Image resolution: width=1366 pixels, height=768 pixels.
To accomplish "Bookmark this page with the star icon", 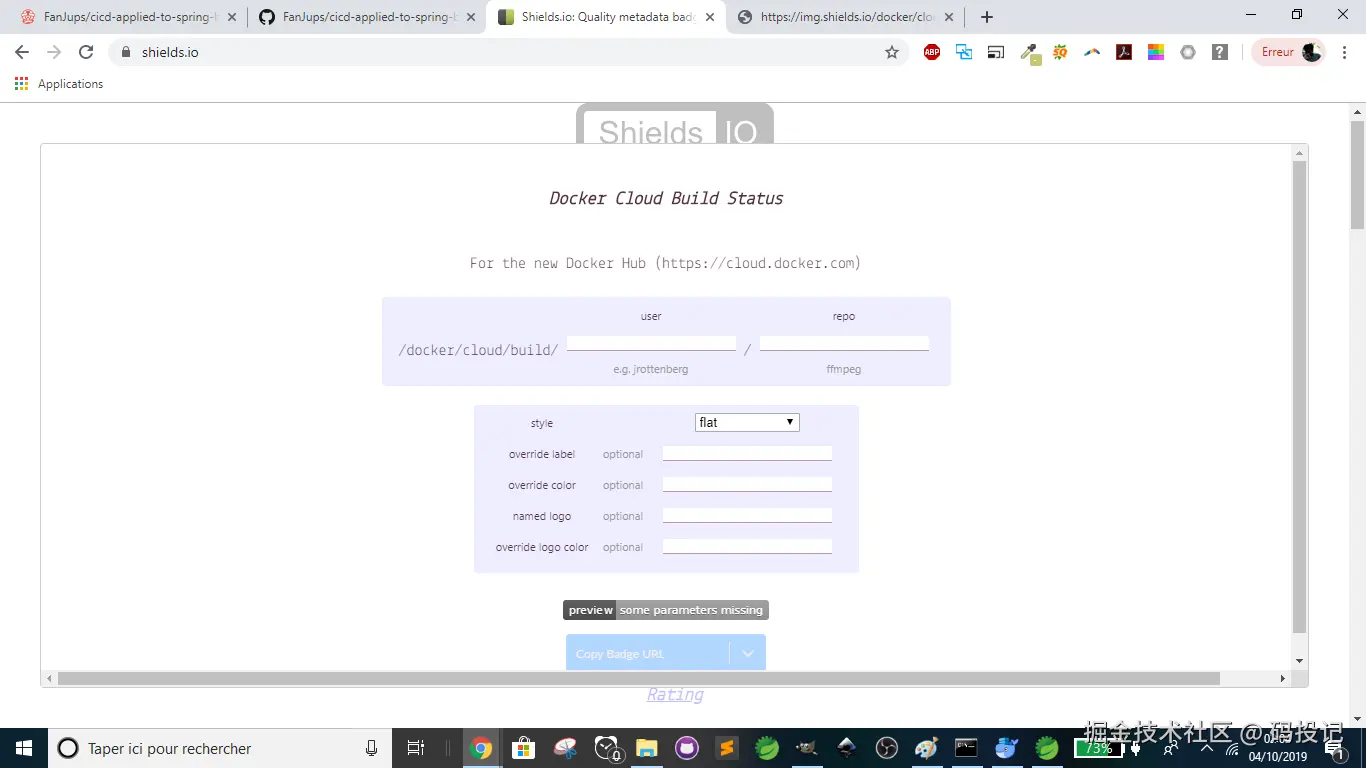I will [892, 52].
